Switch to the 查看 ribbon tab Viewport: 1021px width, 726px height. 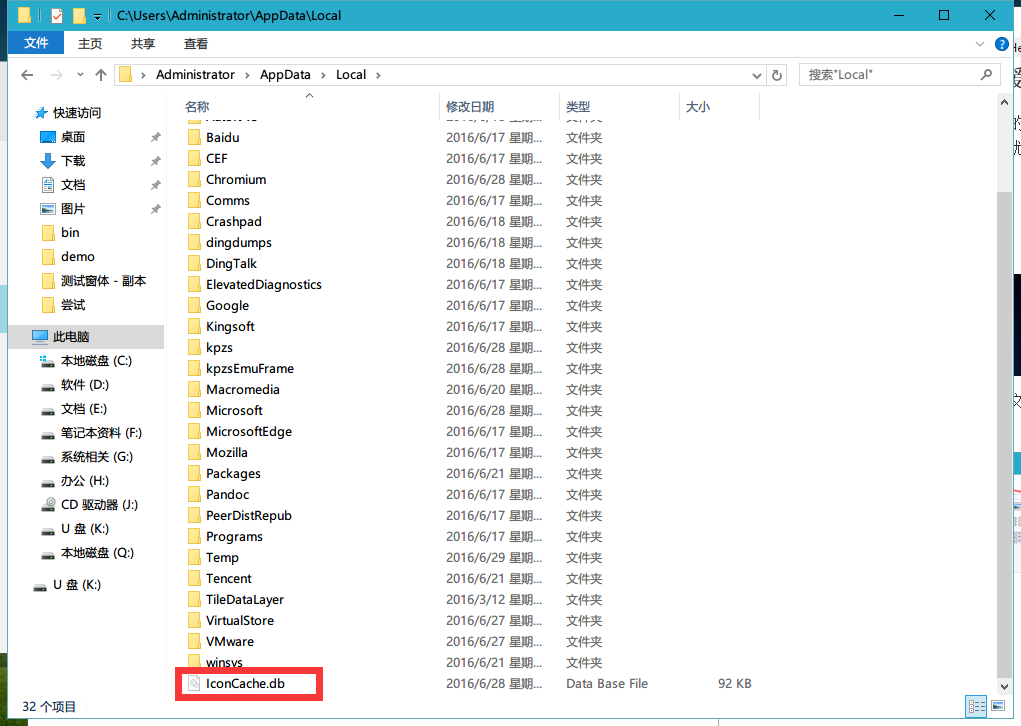pos(196,44)
